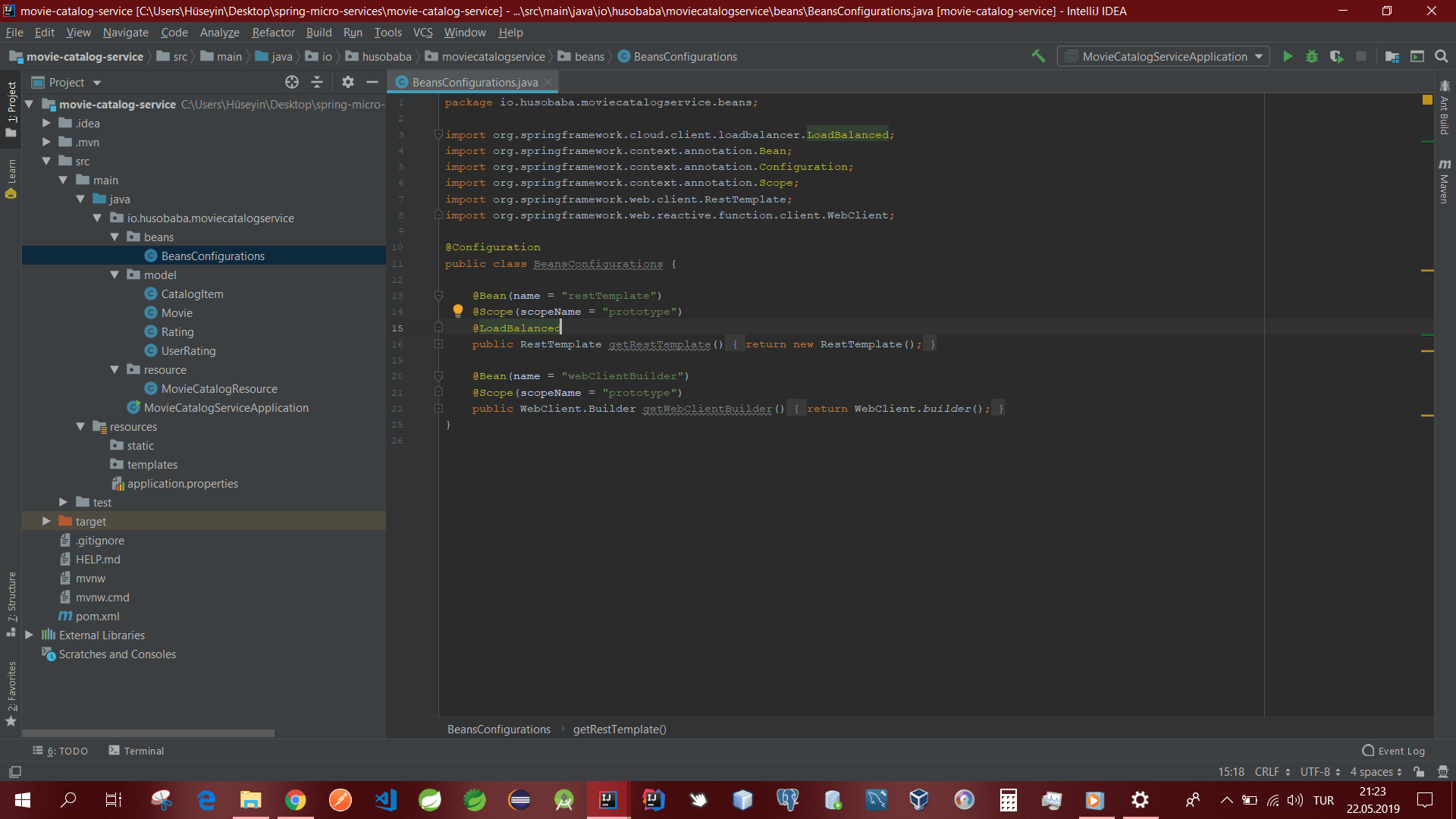Click the locate target icon in Project panel
Image resolution: width=1456 pixels, height=819 pixels.
[x=292, y=82]
